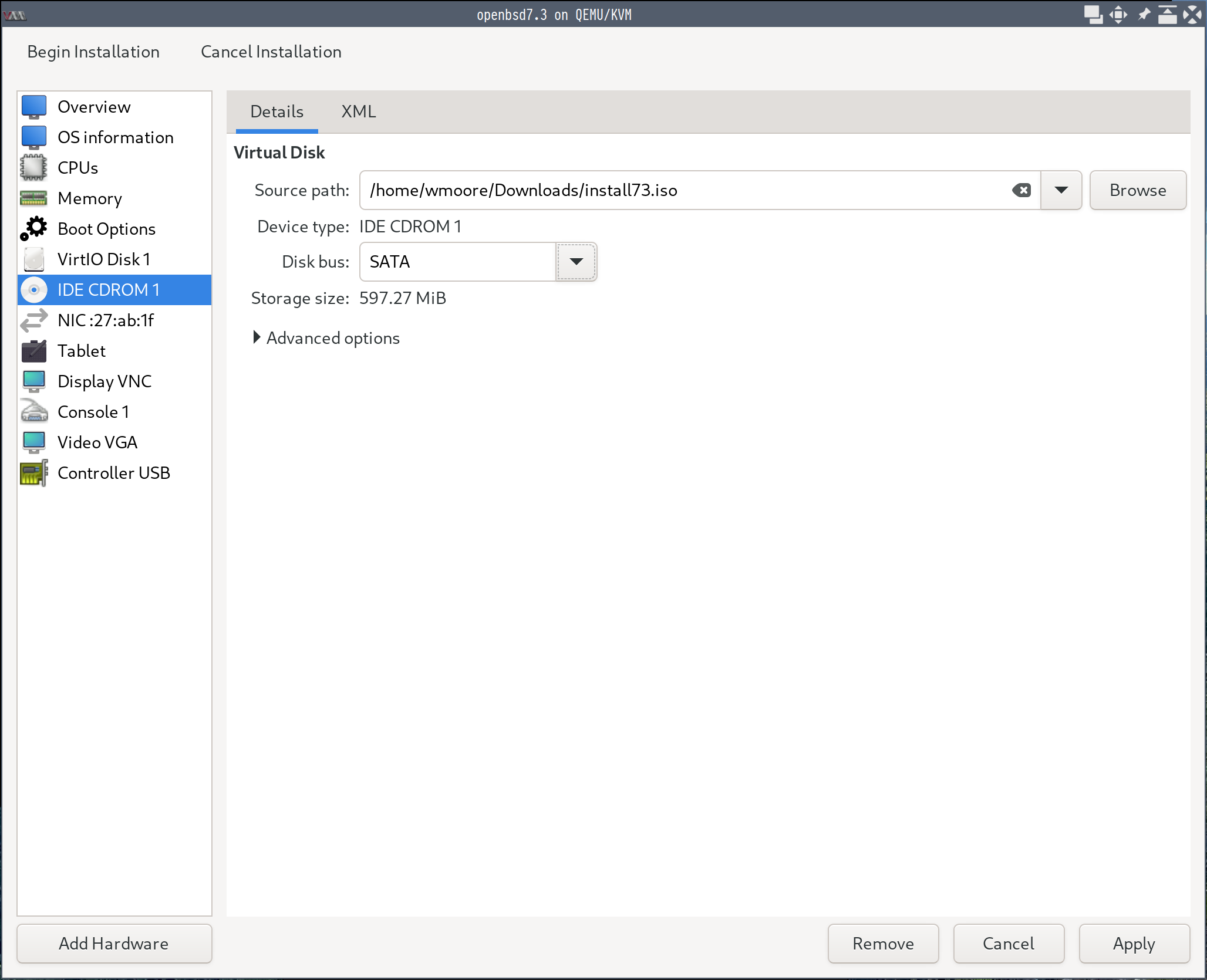Image resolution: width=1207 pixels, height=980 pixels.
Task: Click the Memory RAM stick icon
Action: 34,198
